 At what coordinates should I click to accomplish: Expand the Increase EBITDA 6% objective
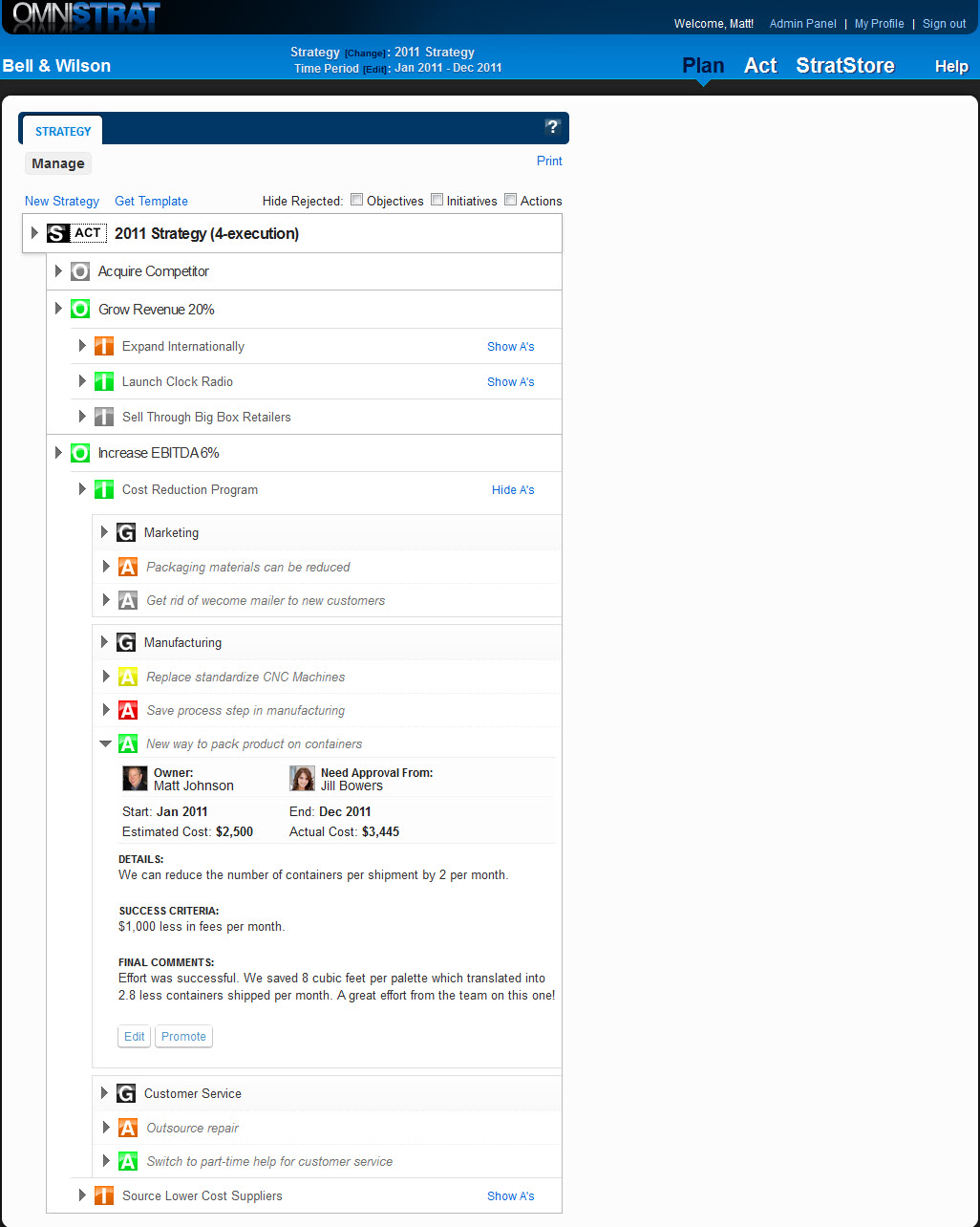coord(59,453)
